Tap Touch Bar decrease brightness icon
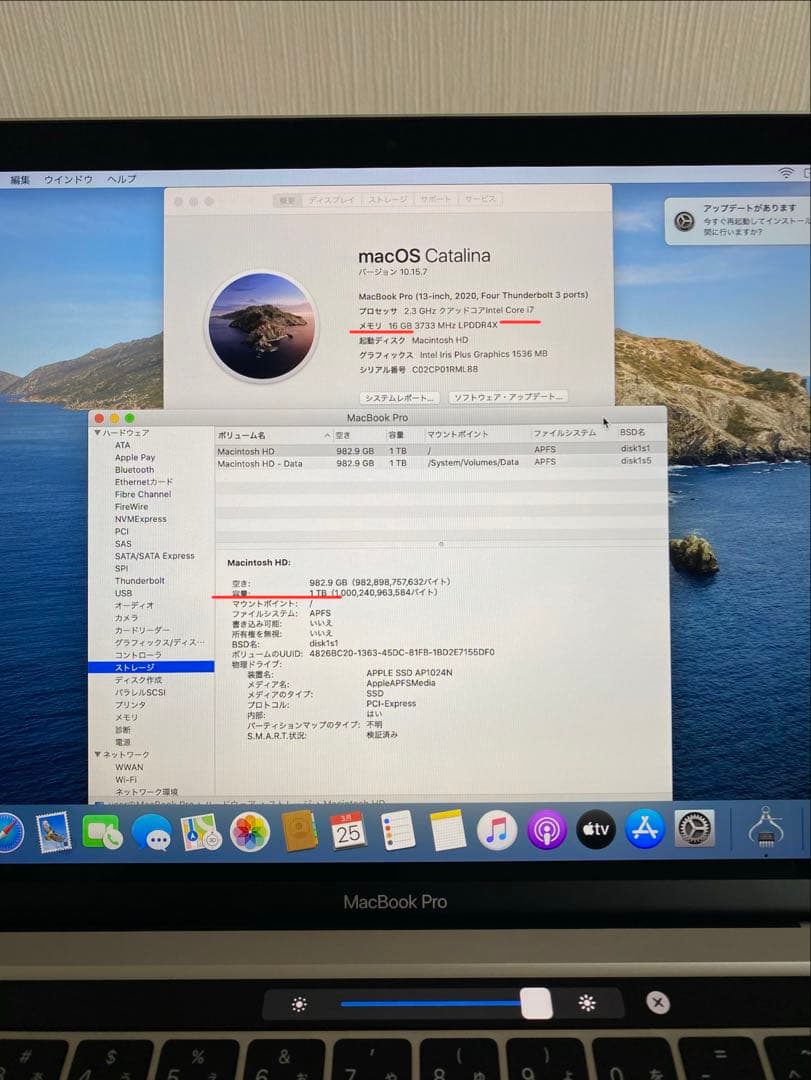The height and width of the screenshot is (1080, 811). coord(299,1004)
